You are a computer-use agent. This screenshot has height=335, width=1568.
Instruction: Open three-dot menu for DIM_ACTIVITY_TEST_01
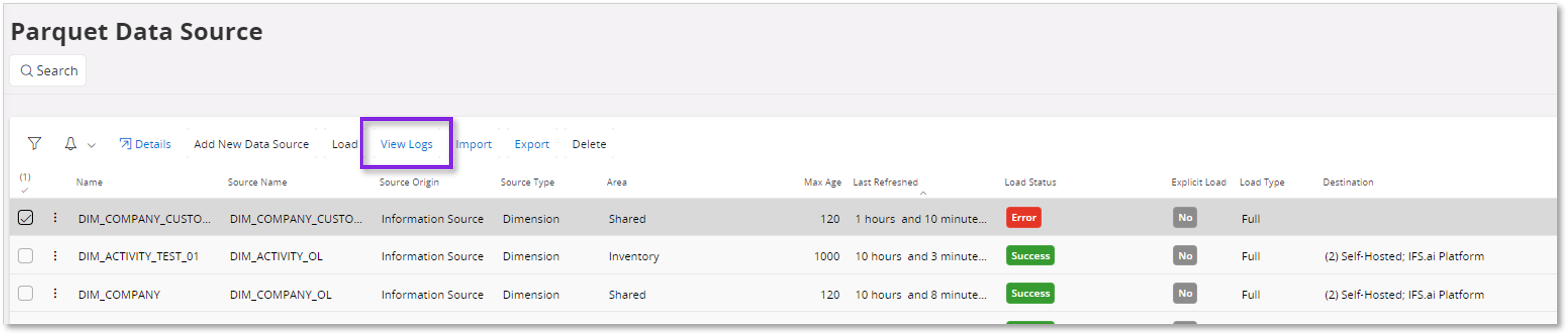click(55, 256)
